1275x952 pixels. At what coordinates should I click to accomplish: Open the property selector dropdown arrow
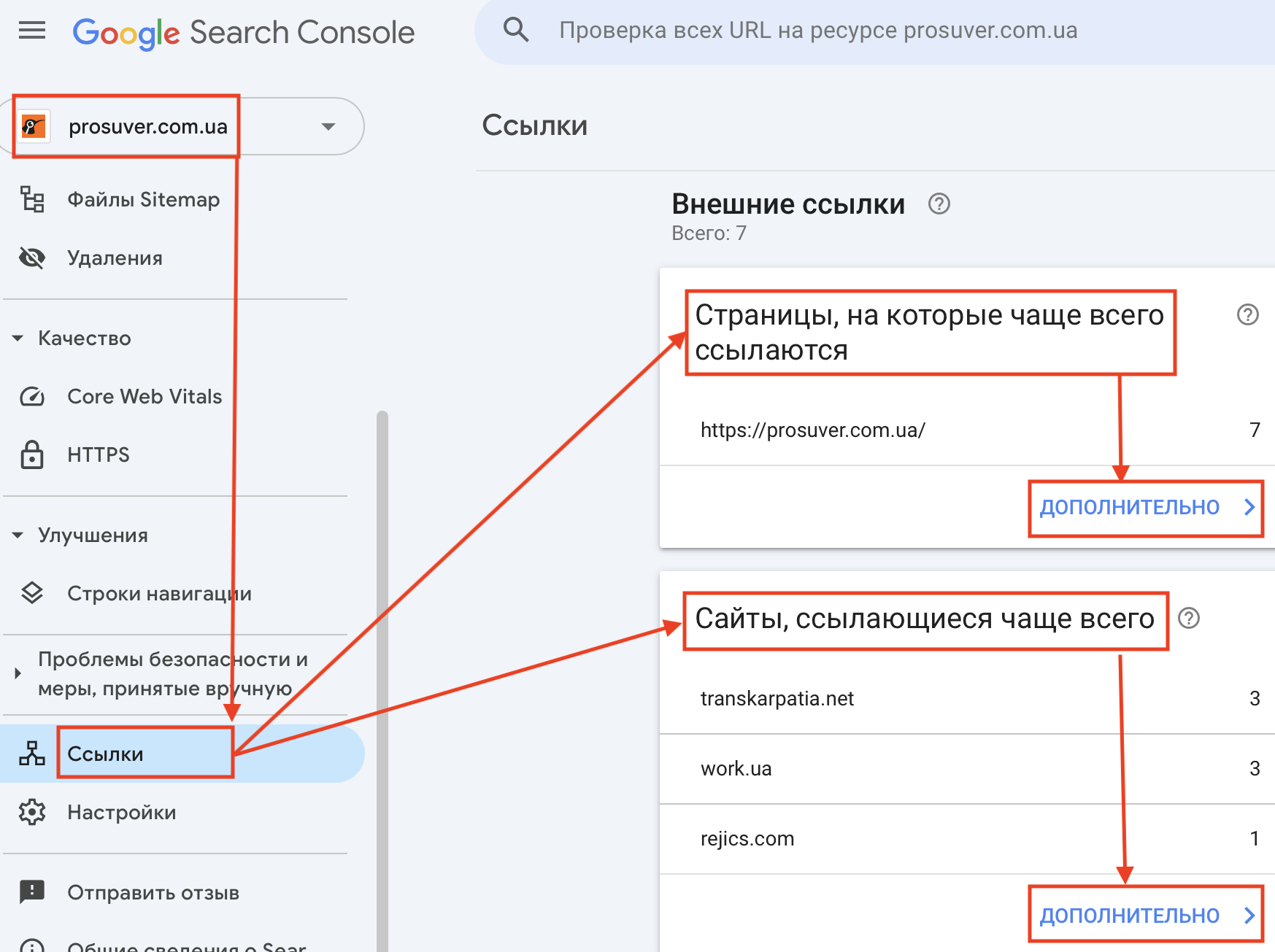tap(329, 125)
